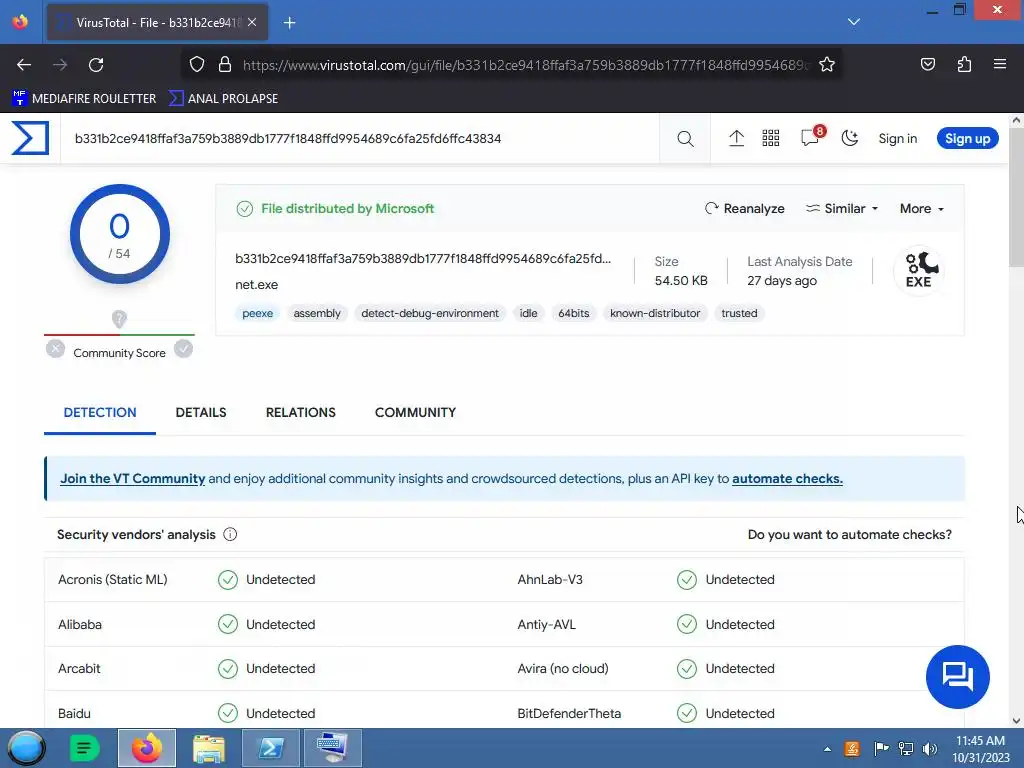
Task: Select the peexe tag
Action: pyautogui.click(x=257, y=313)
